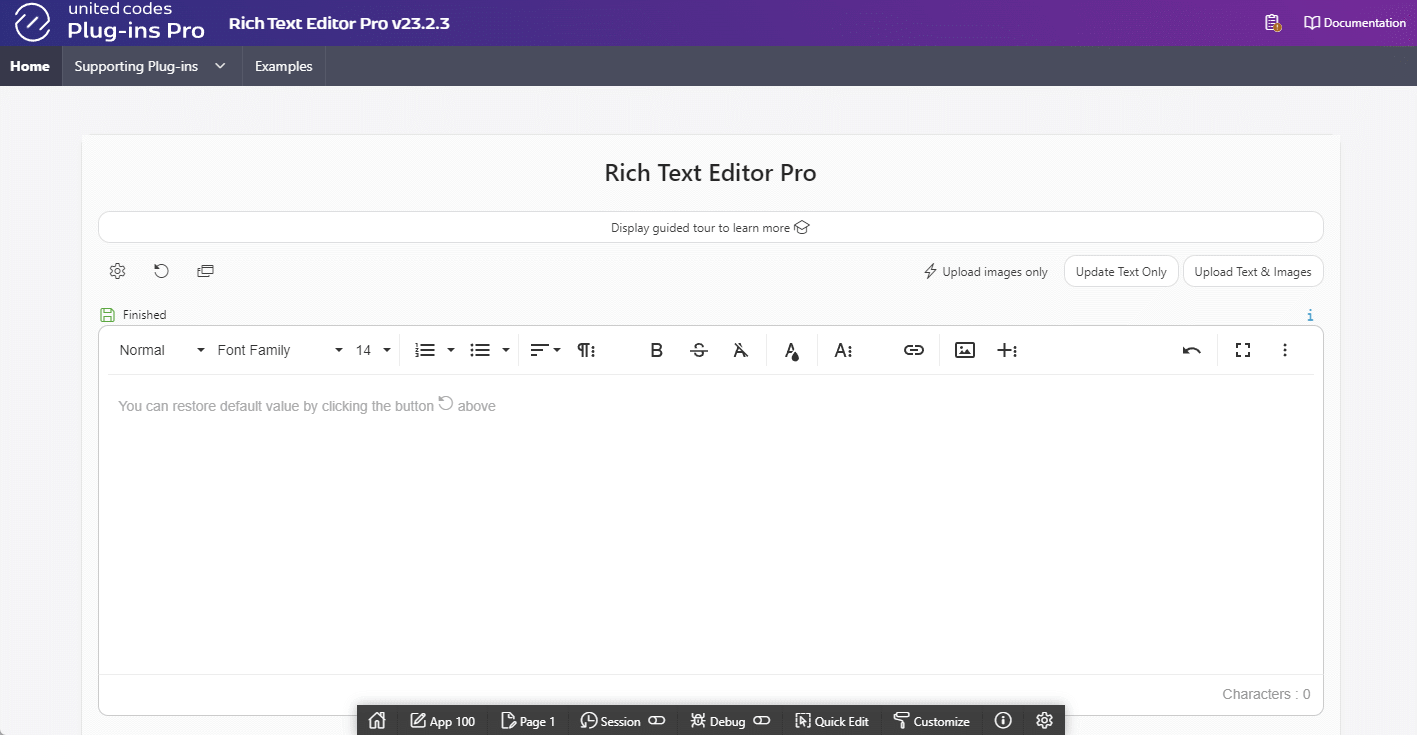Click the stacked windows icon beside restore
The height and width of the screenshot is (735, 1417).
(205, 271)
